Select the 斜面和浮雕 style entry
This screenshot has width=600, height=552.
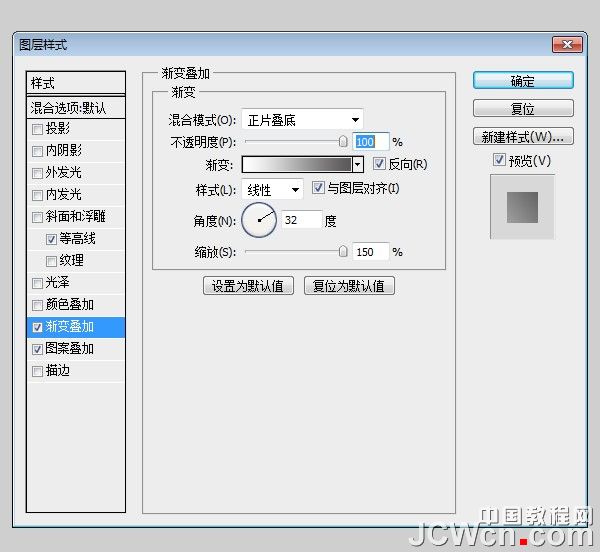76,217
